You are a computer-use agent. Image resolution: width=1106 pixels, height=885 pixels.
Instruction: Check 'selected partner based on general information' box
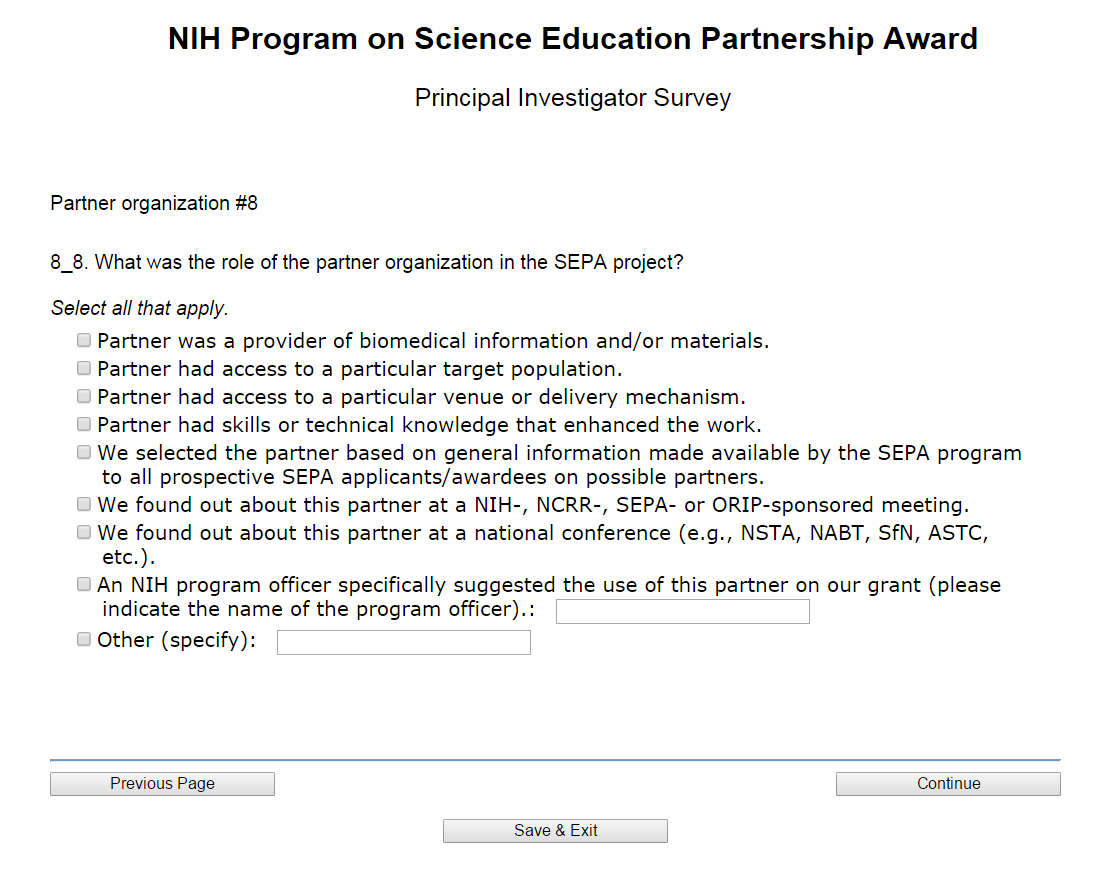coord(84,453)
